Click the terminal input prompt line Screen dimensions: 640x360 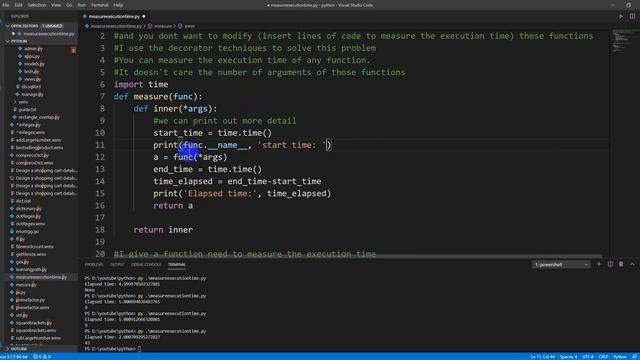[113, 349]
